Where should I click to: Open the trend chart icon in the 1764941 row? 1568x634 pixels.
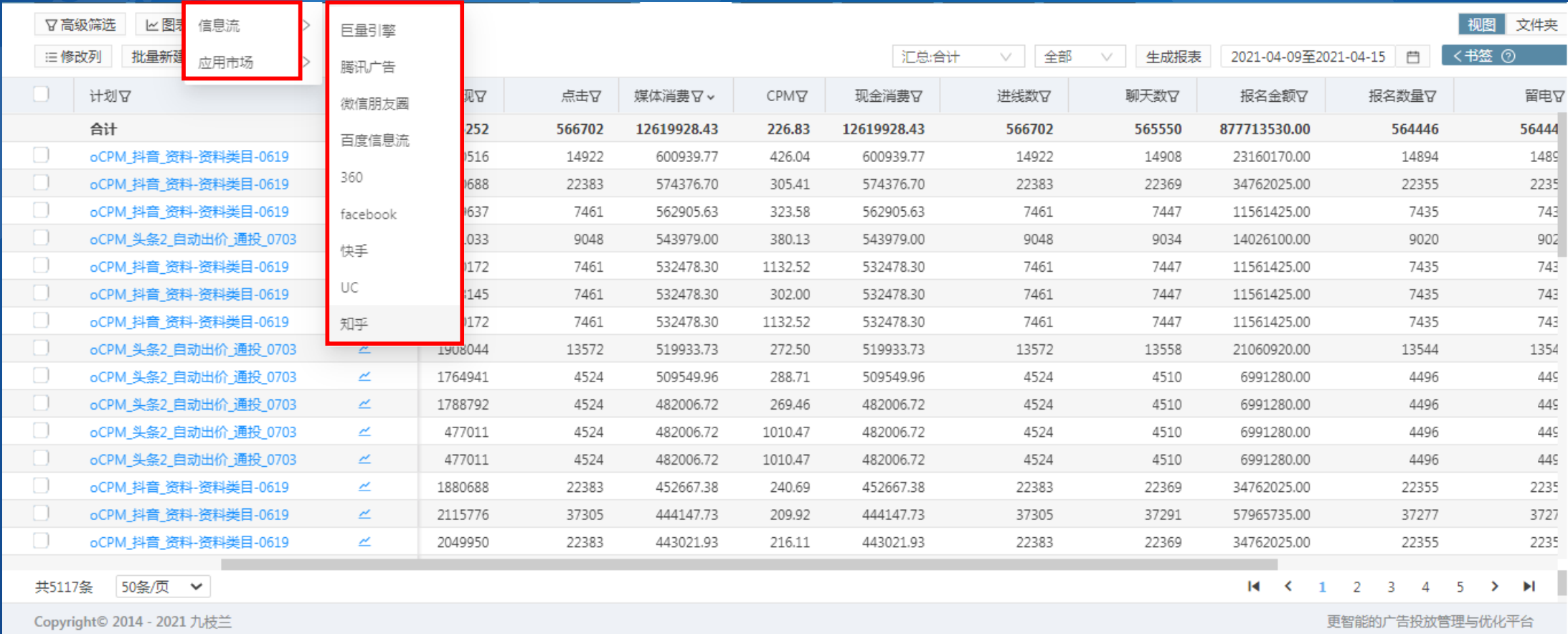click(364, 376)
